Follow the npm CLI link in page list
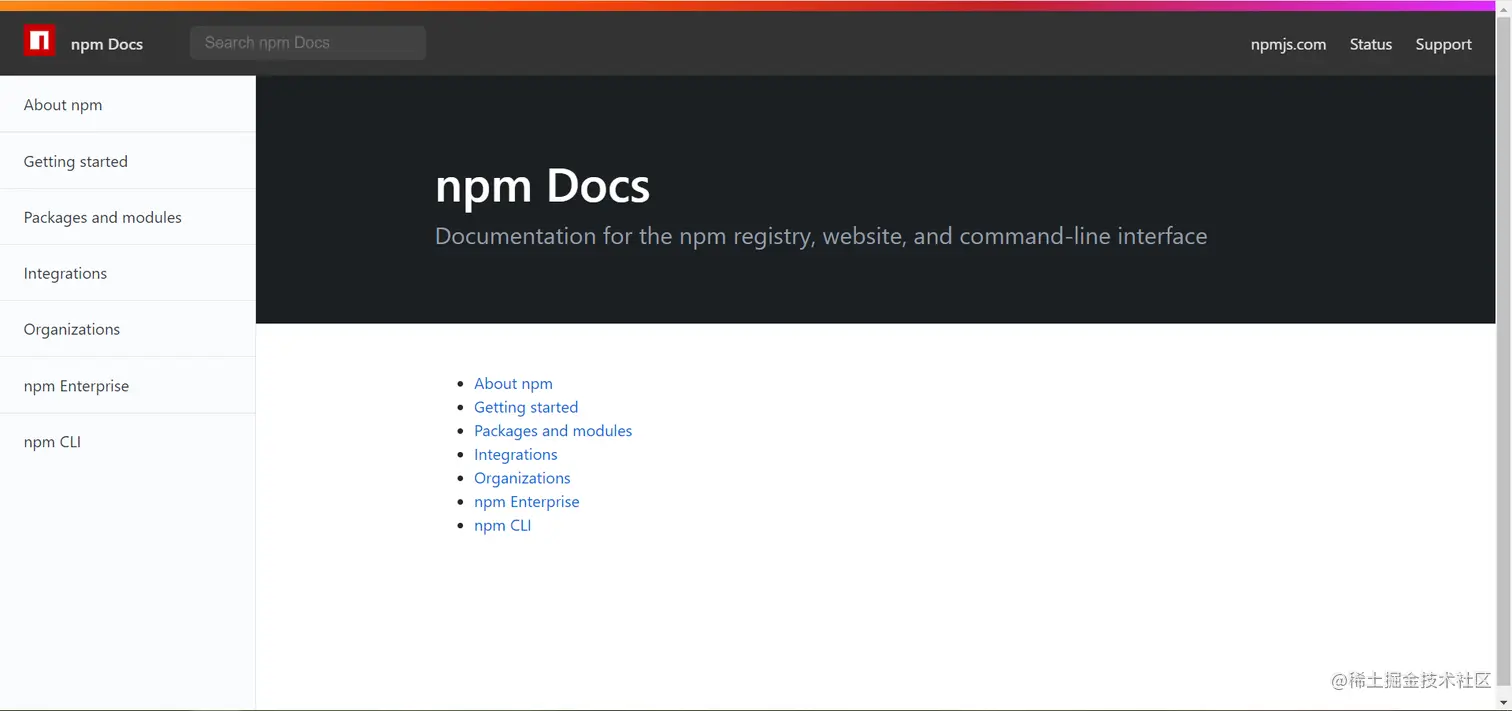1512x711 pixels. 502,526
